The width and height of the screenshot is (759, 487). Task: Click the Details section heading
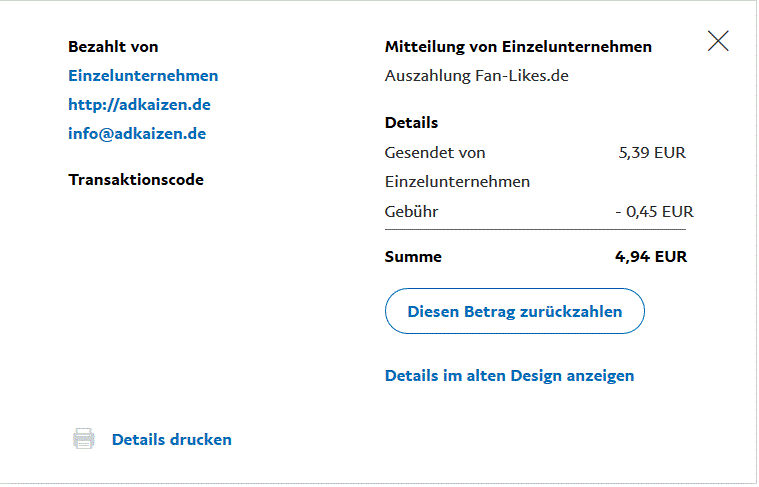coord(411,123)
